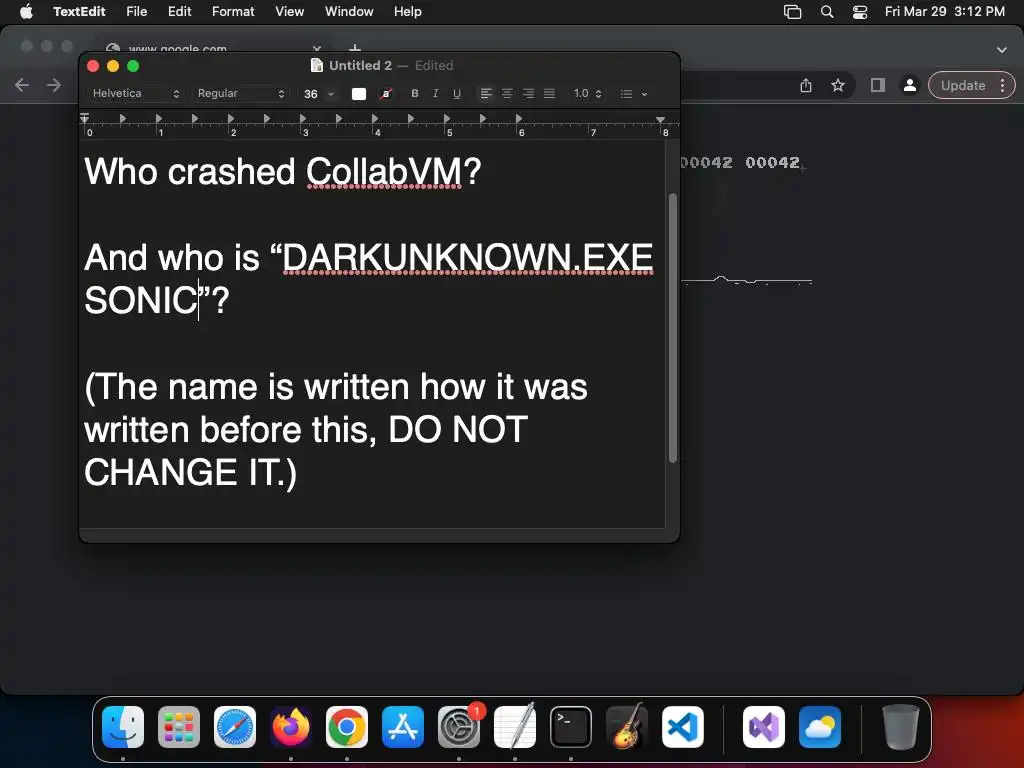Open the Helvetica font family dropdown

tap(136, 93)
